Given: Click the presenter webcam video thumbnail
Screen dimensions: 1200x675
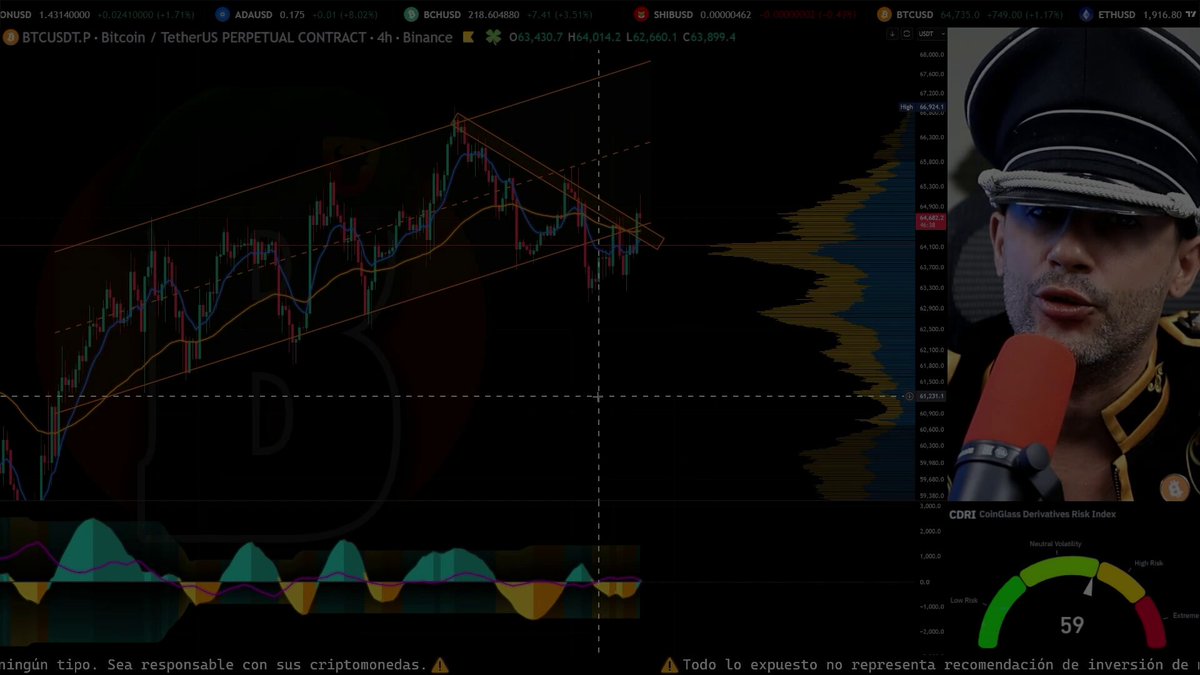Looking at the screenshot, I should pyautogui.click(x=1073, y=264).
